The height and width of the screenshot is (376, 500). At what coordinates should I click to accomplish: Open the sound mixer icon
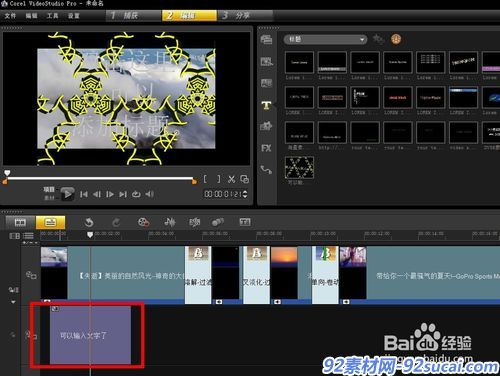point(170,222)
